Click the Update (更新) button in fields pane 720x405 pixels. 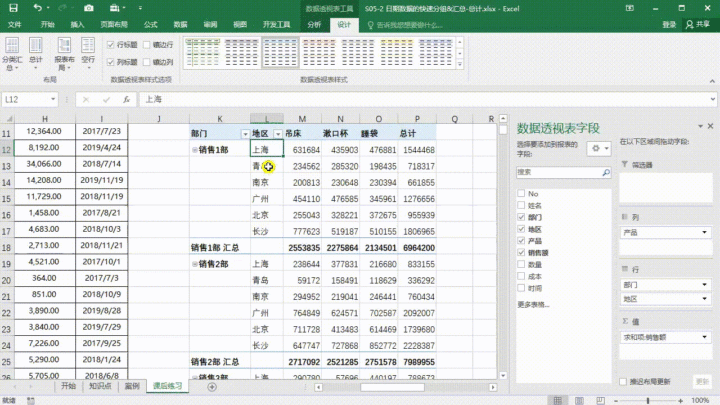[x=702, y=382]
